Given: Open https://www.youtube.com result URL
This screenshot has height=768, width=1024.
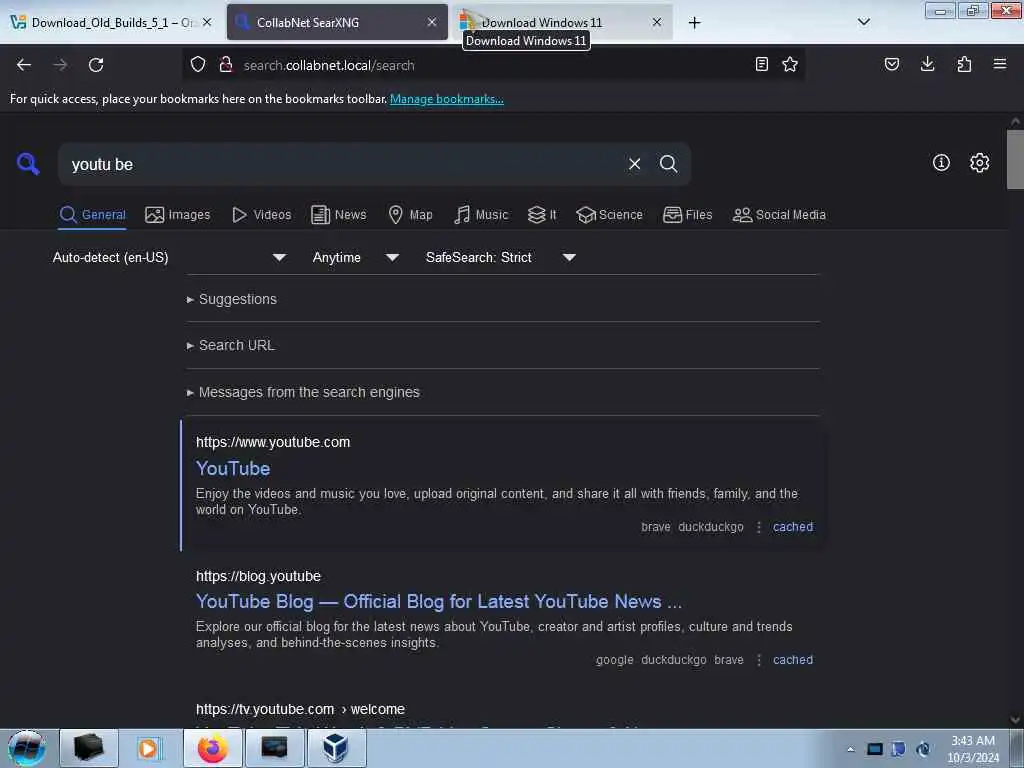Looking at the screenshot, I should 273,442.
